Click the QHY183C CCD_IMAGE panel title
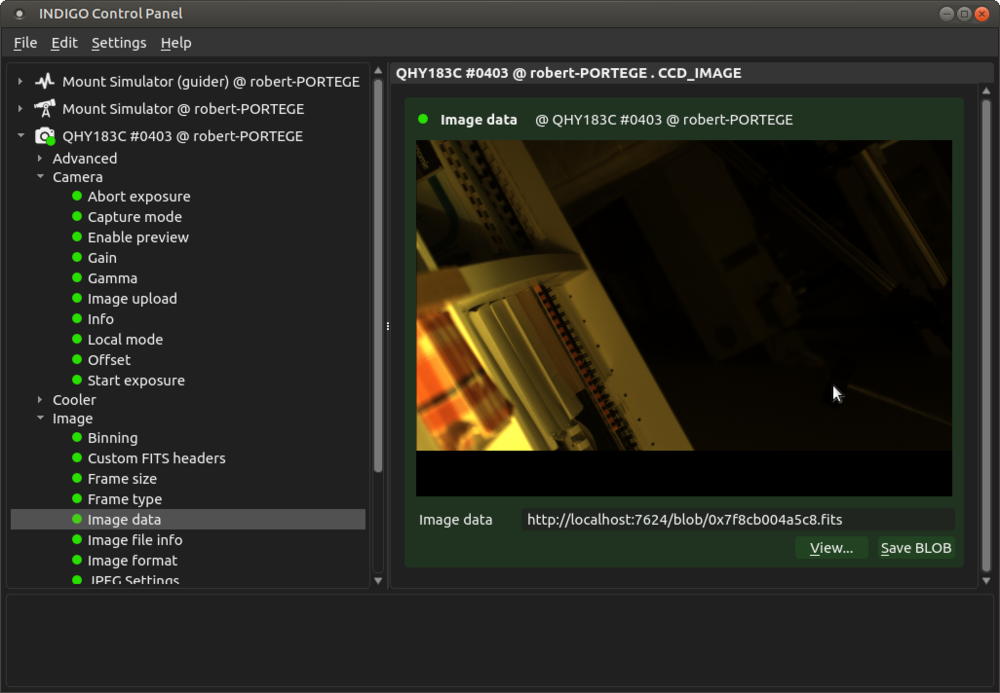Image resolution: width=1000 pixels, height=693 pixels. 568,73
